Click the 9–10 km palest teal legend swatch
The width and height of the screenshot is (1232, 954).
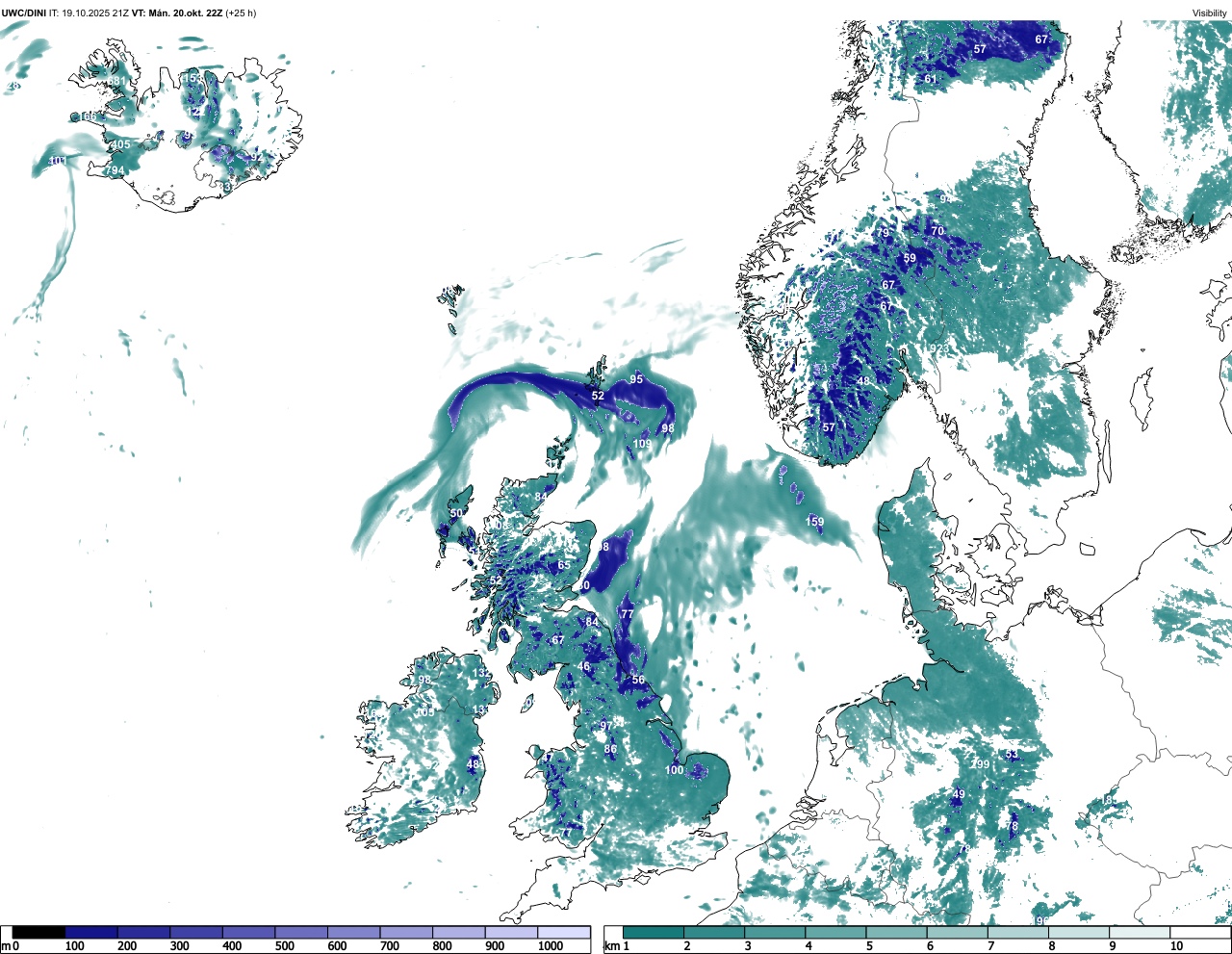(x=1141, y=932)
